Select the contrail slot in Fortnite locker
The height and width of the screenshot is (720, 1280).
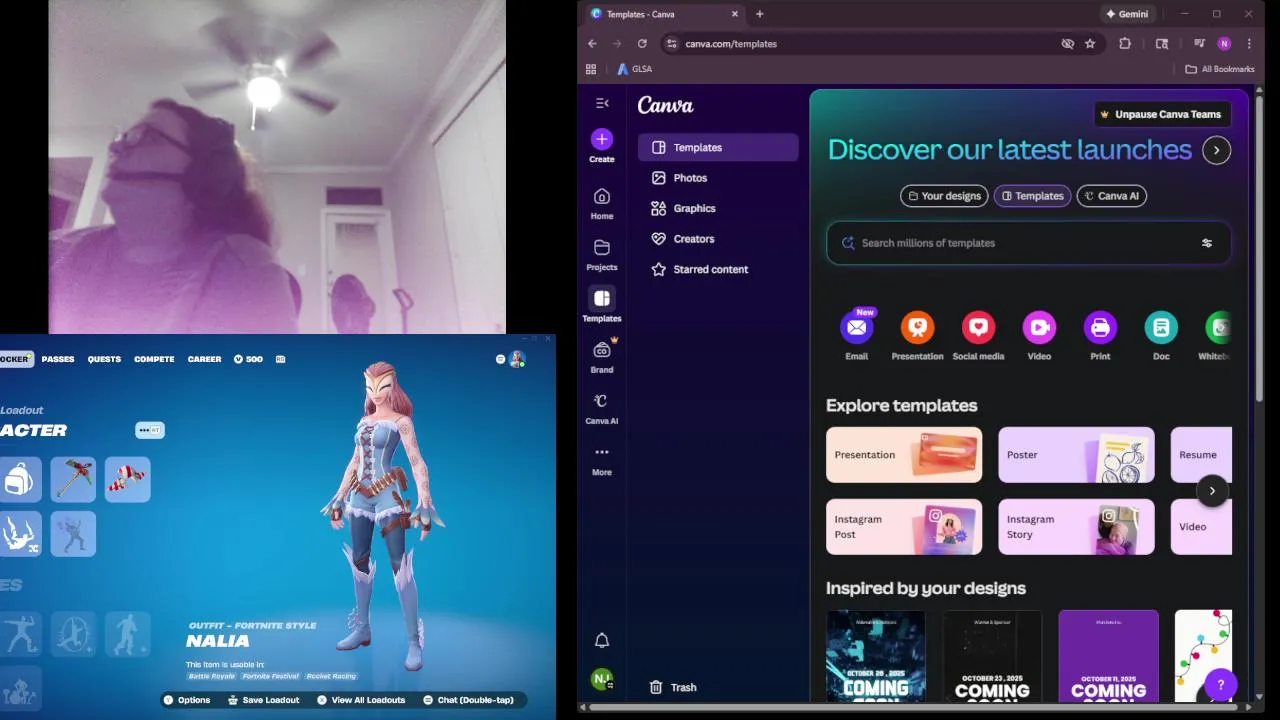[20, 533]
